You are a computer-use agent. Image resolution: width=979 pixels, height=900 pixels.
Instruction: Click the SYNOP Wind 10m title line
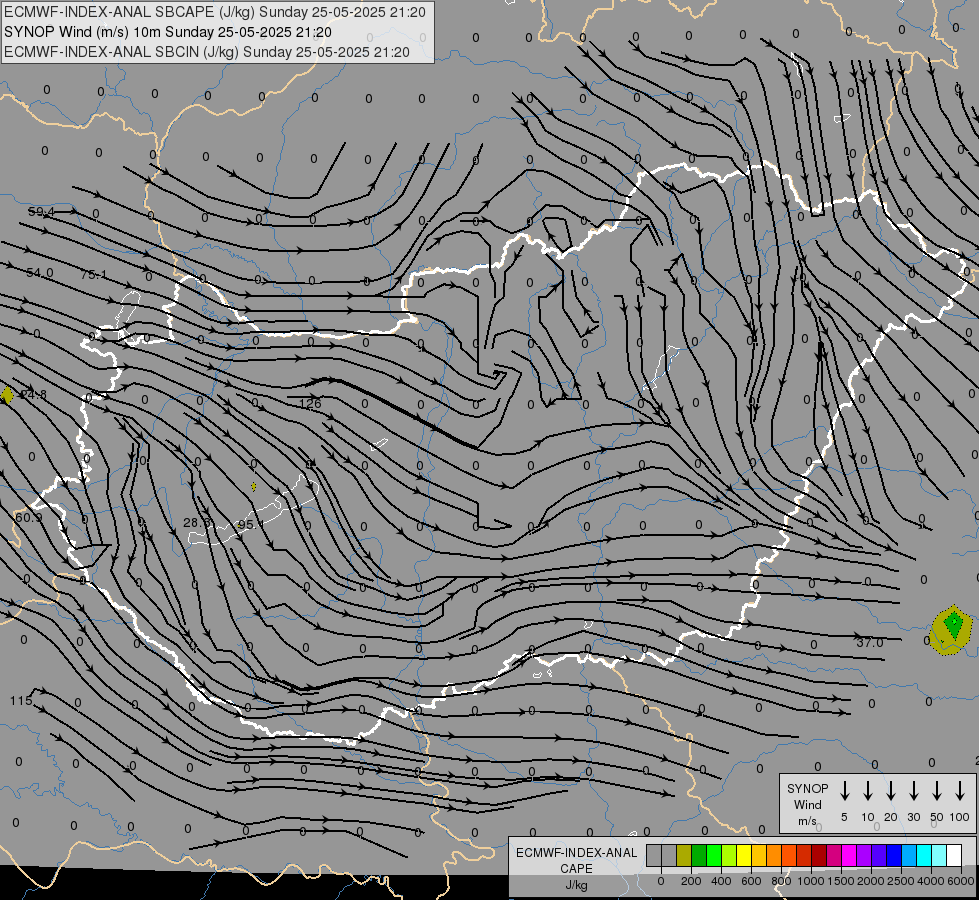click(167, 32)
